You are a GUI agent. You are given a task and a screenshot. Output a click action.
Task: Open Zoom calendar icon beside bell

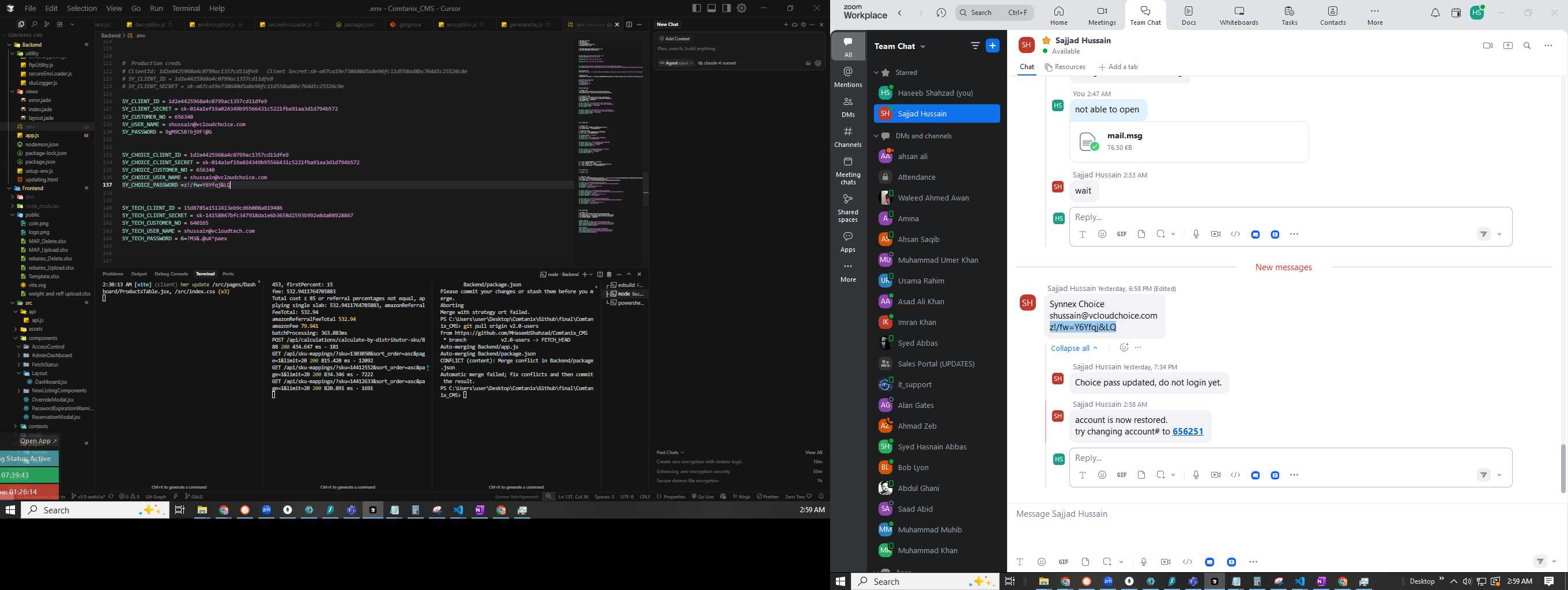[x=1456, y=13]
